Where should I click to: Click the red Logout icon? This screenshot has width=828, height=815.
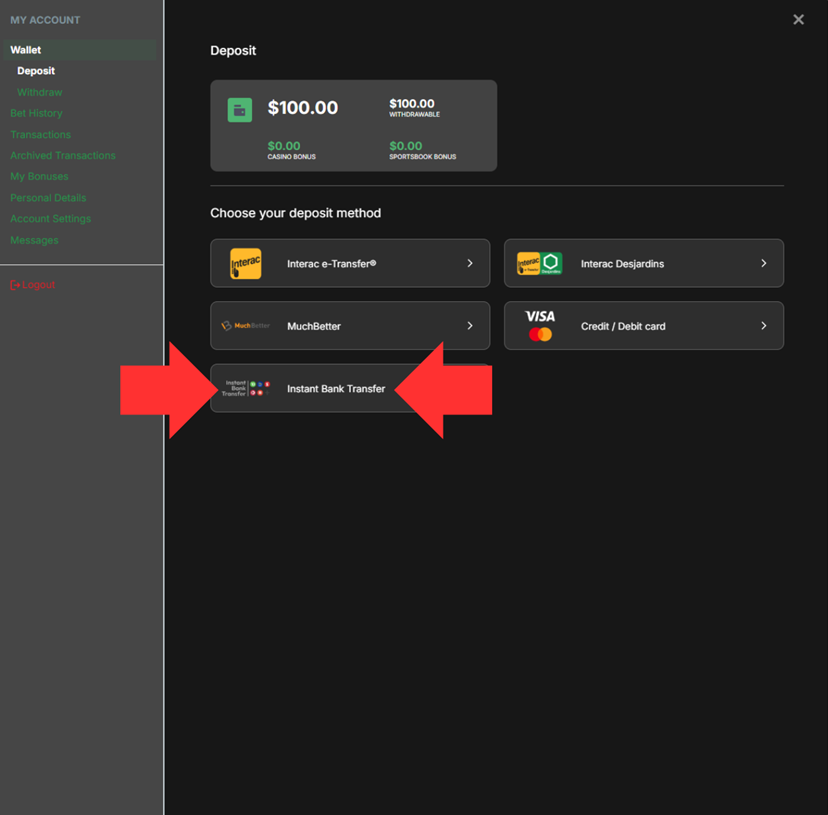[x=15, y=285]
